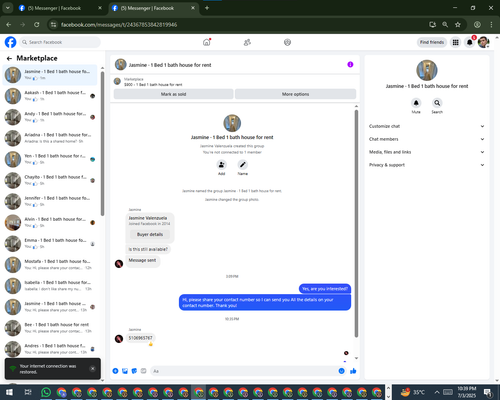This screenshot has height=400, width=500.
Task: Open Mostafa's conversation in the list
Action: coord(50,265)
